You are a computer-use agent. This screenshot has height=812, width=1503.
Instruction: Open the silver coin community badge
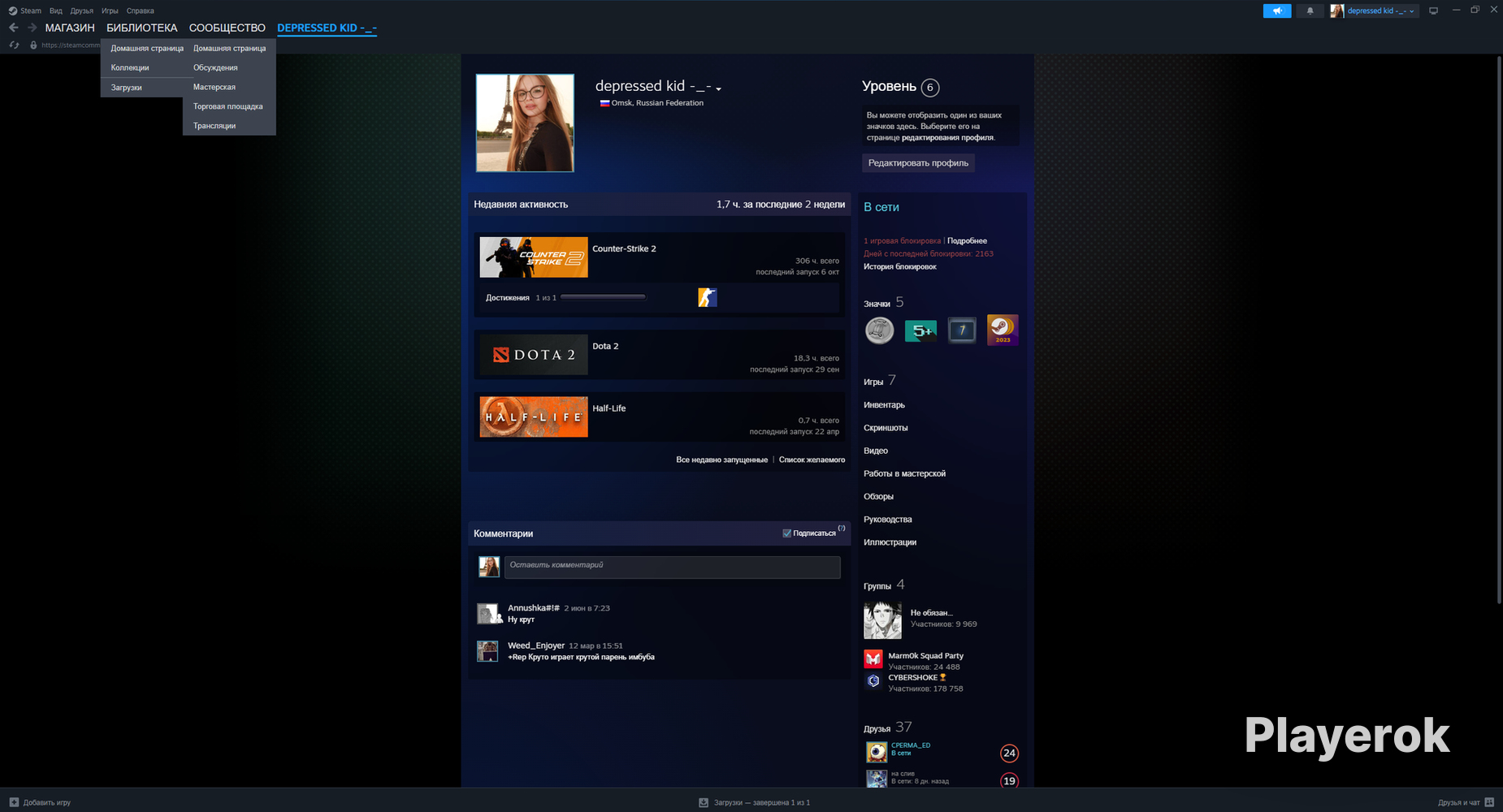coord(879,330)
